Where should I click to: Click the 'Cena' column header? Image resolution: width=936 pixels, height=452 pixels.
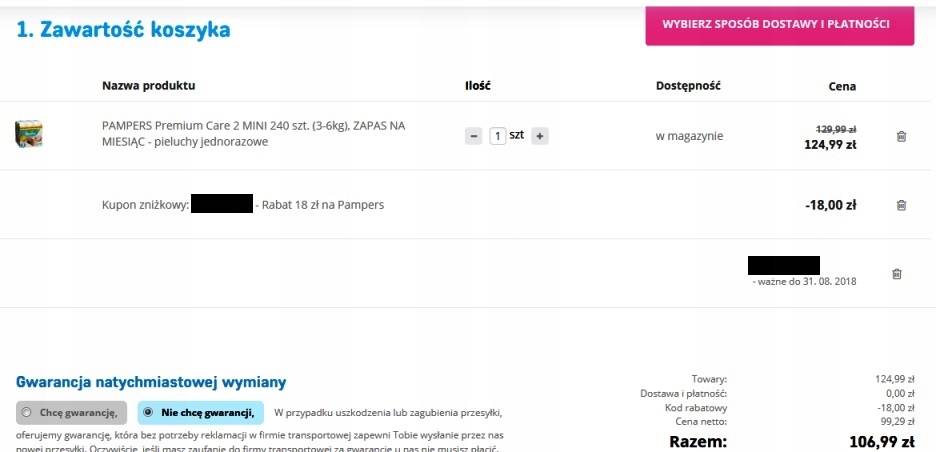842,87
